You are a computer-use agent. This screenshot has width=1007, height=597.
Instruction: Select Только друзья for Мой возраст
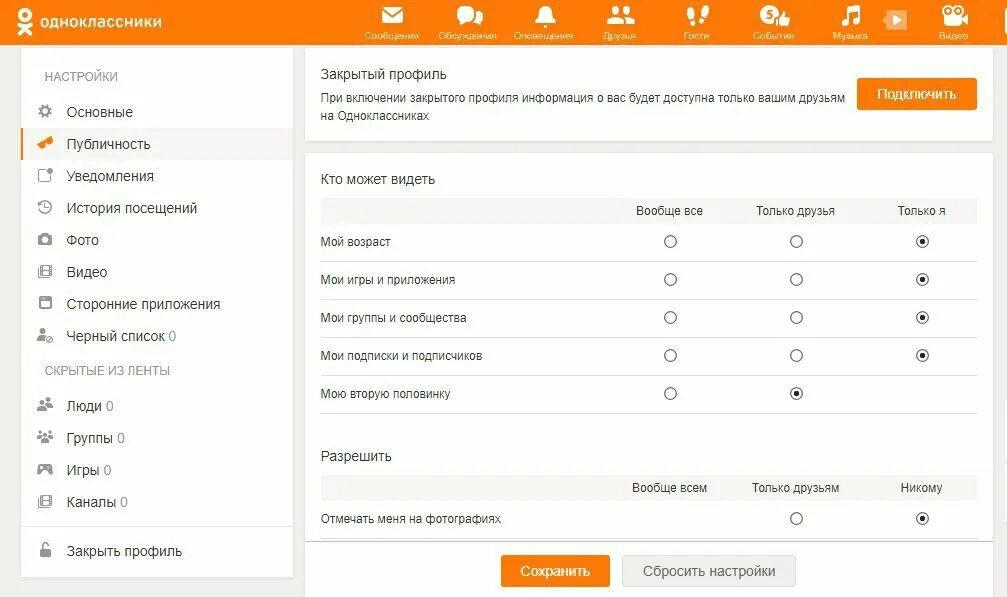click(795, 241)
